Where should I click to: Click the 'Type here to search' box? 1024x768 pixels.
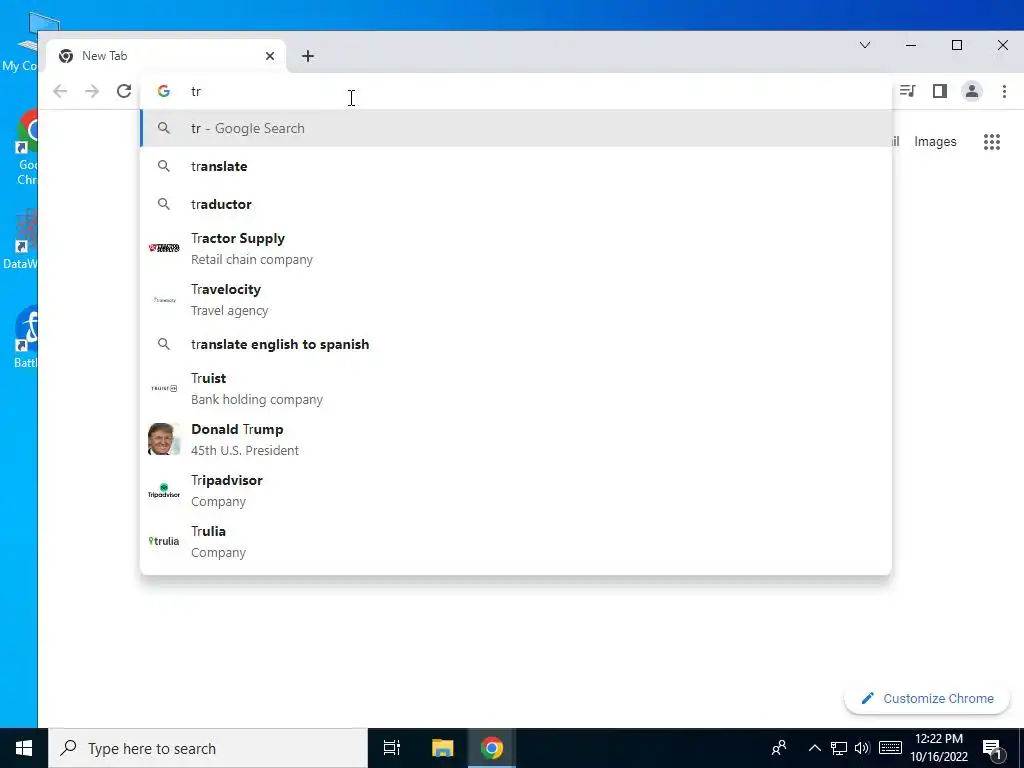pos(208,748)
